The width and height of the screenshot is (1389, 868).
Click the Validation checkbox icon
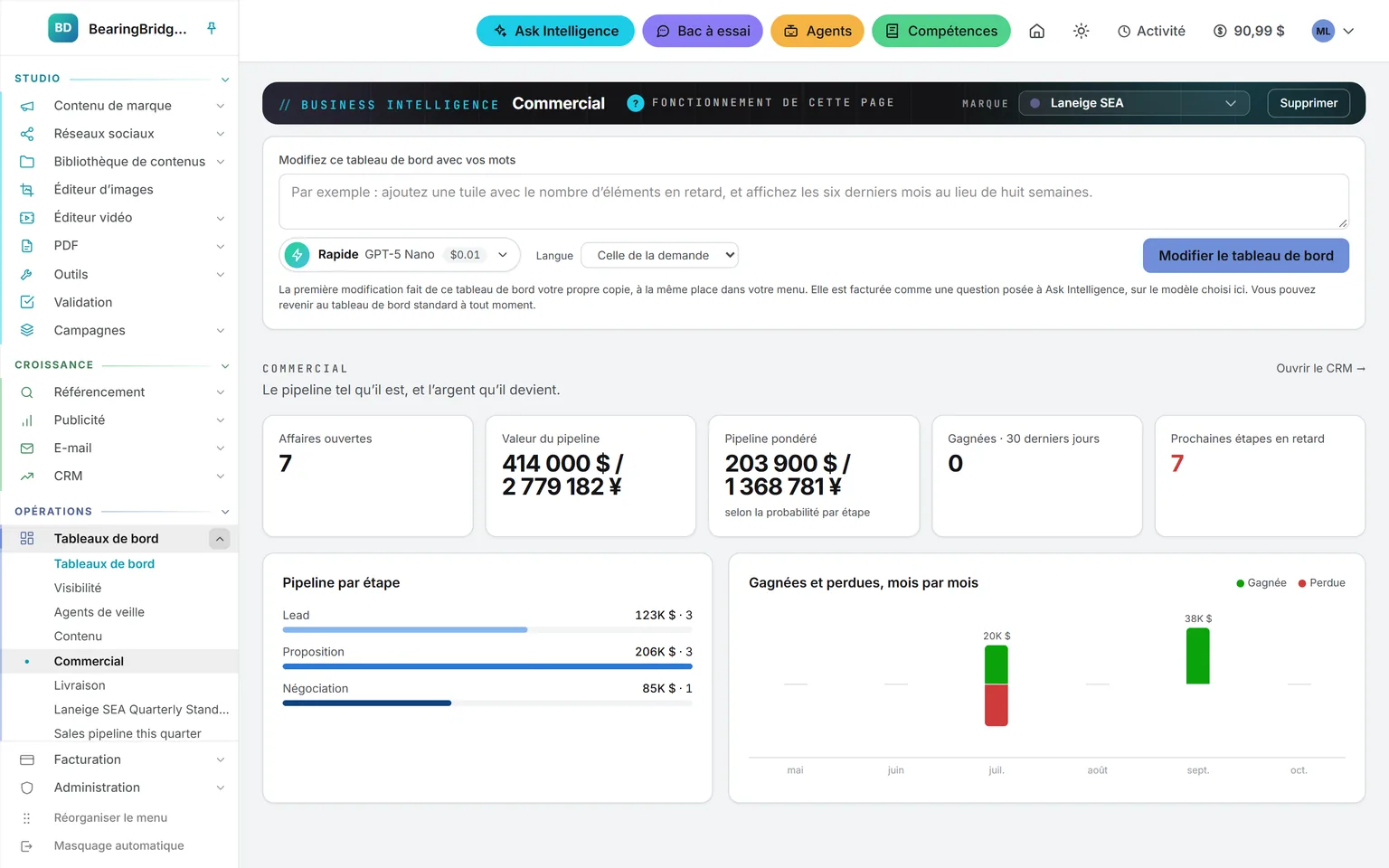pos(27,302)
